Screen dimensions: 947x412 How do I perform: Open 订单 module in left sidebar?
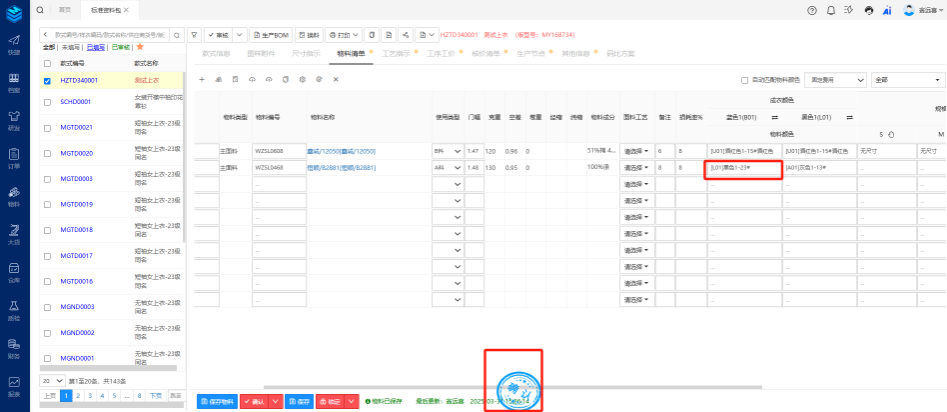click(x=14, y=159)
